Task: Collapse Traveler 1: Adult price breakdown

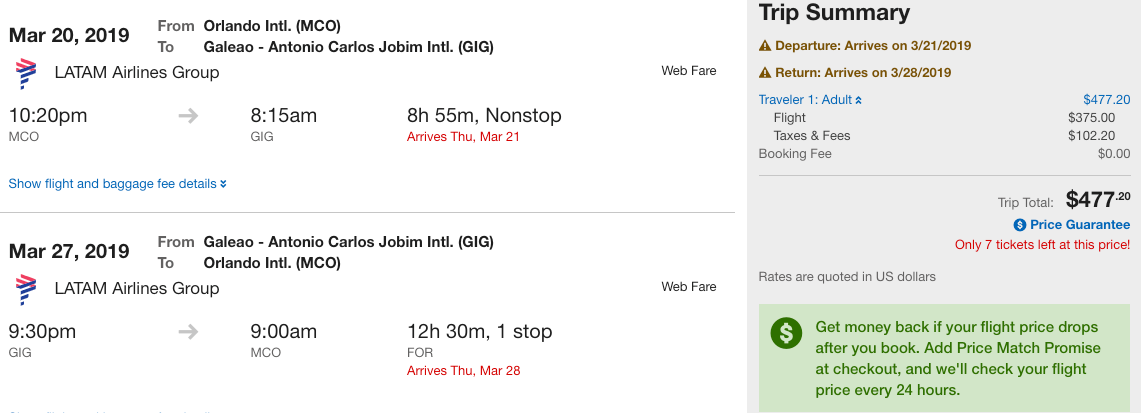Action: pos(810,100)
